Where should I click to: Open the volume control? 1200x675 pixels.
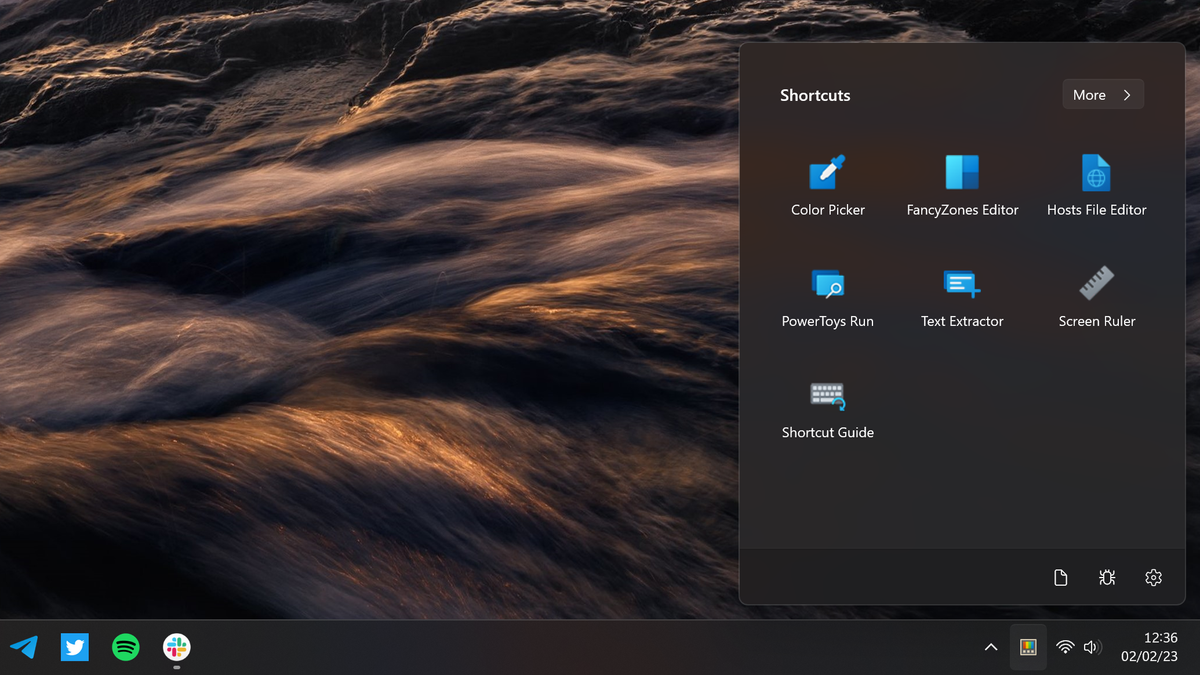tap(1092, 647)
